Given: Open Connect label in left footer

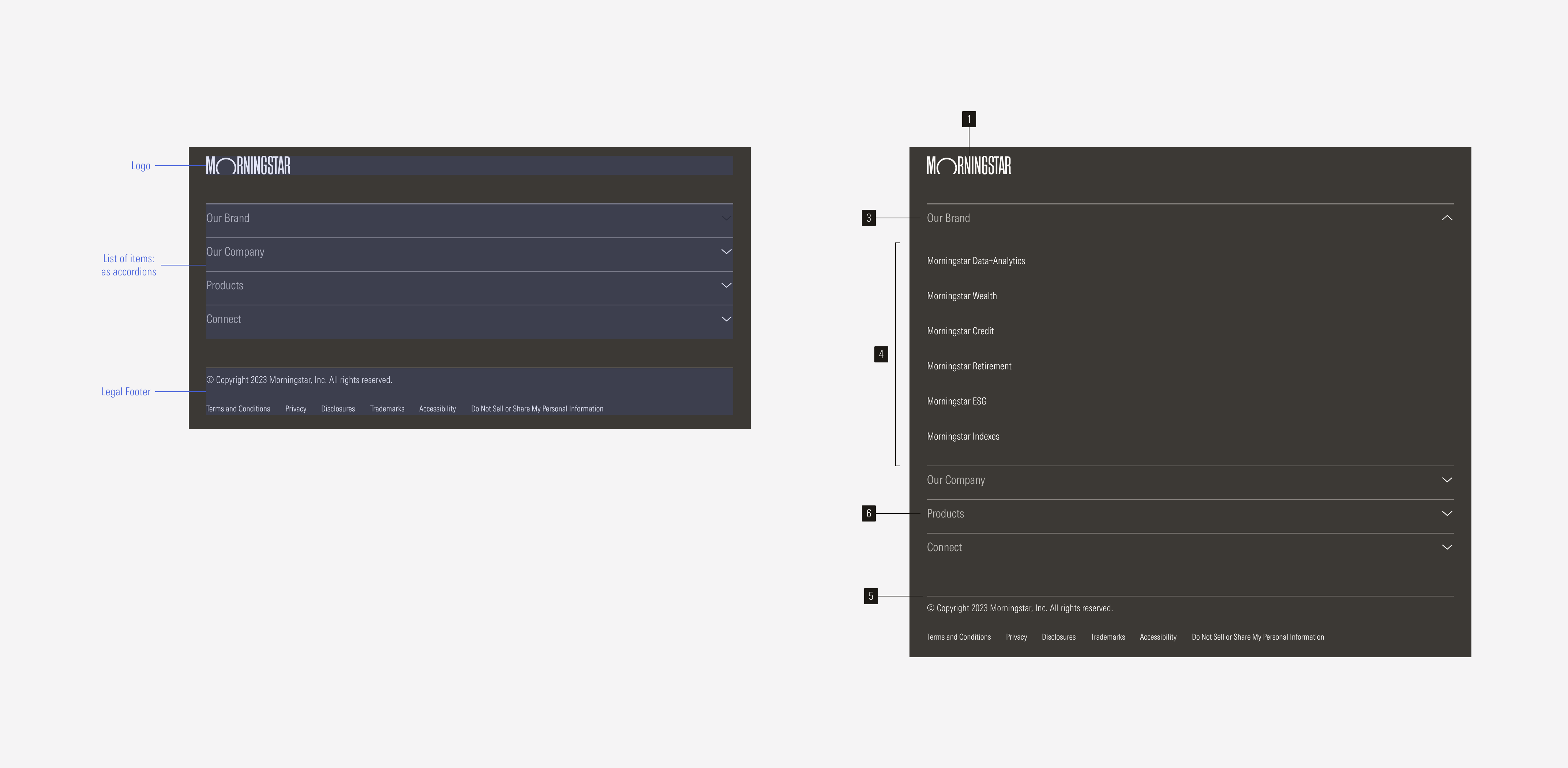Looking at the screenshot, I should click(x=224, y=319).
